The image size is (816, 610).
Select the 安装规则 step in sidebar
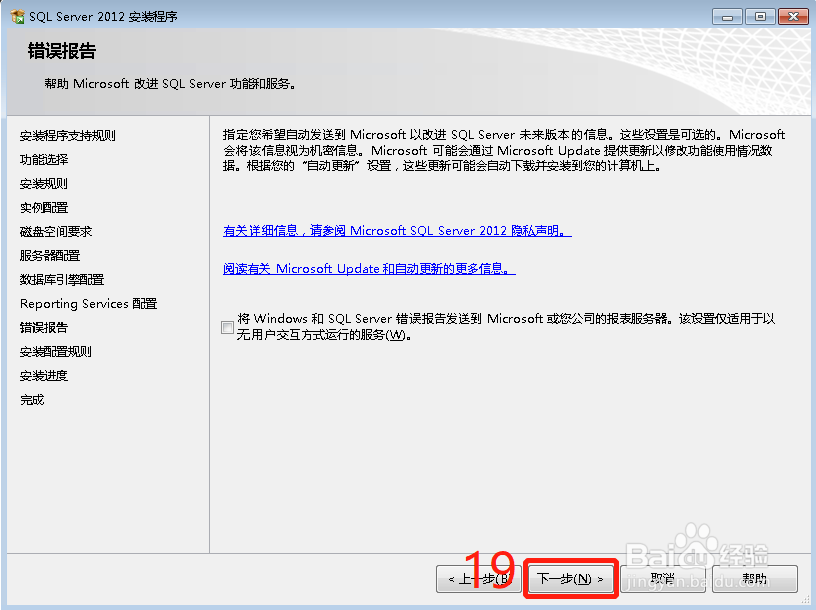coord(44,184)
